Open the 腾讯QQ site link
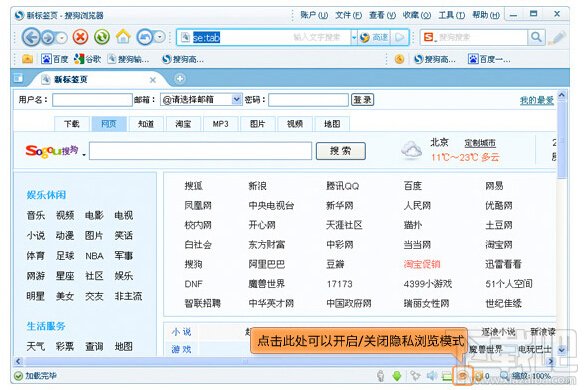The height and width of the screenshot is (390, 585). pyautogui.click(x=342, y=186)
